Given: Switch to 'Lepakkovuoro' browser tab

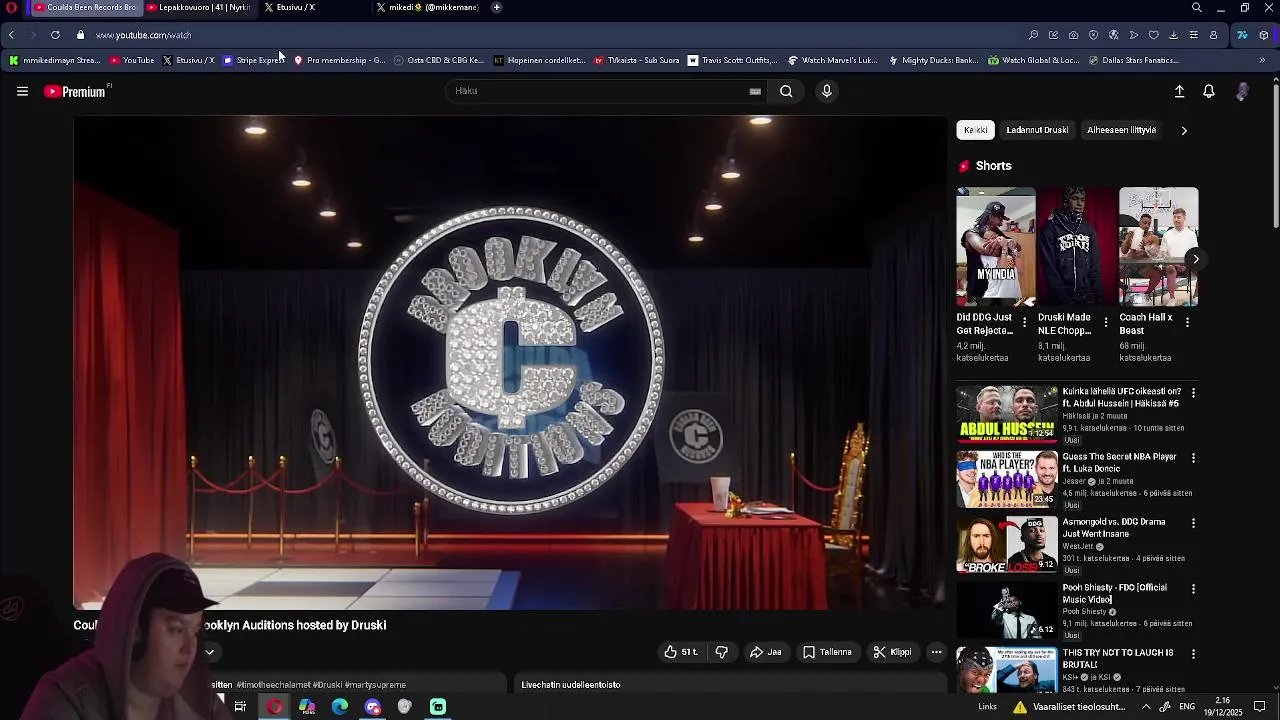Looking at the screenshot, I should click(x=198, y=8).
